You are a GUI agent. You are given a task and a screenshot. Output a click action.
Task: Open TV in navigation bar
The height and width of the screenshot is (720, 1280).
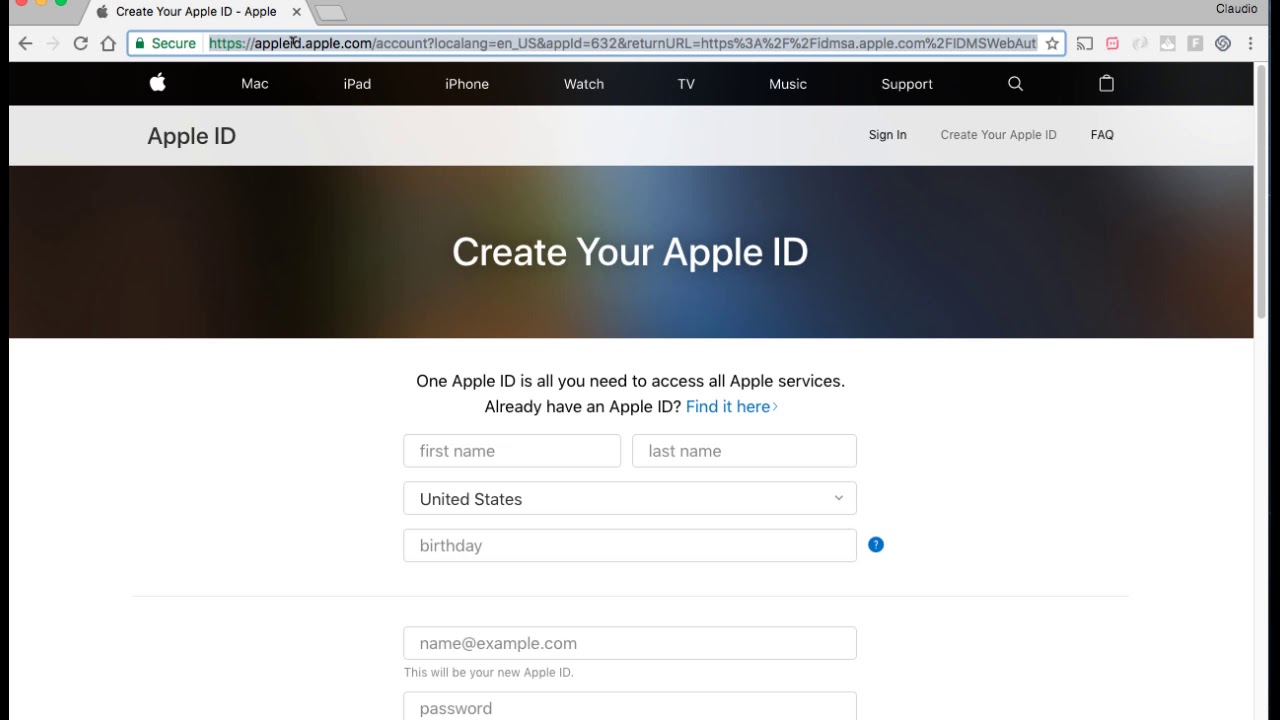[x=686, y=84]
